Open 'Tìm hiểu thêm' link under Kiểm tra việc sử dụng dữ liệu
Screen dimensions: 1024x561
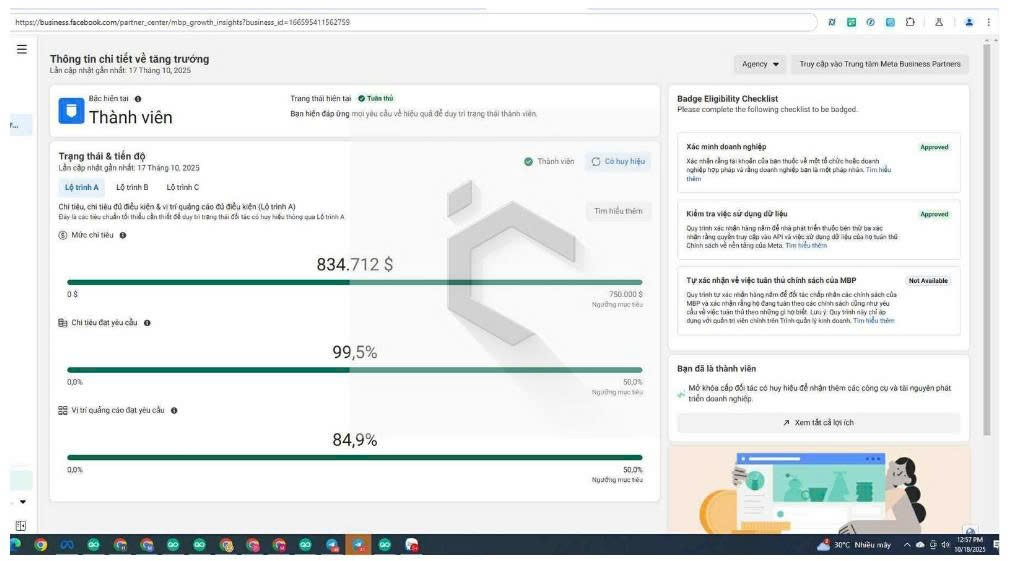[806, 246]
